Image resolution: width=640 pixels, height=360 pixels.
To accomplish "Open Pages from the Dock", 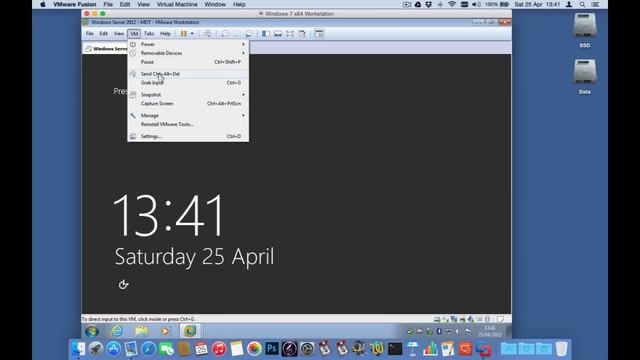I will click(448, 349).
